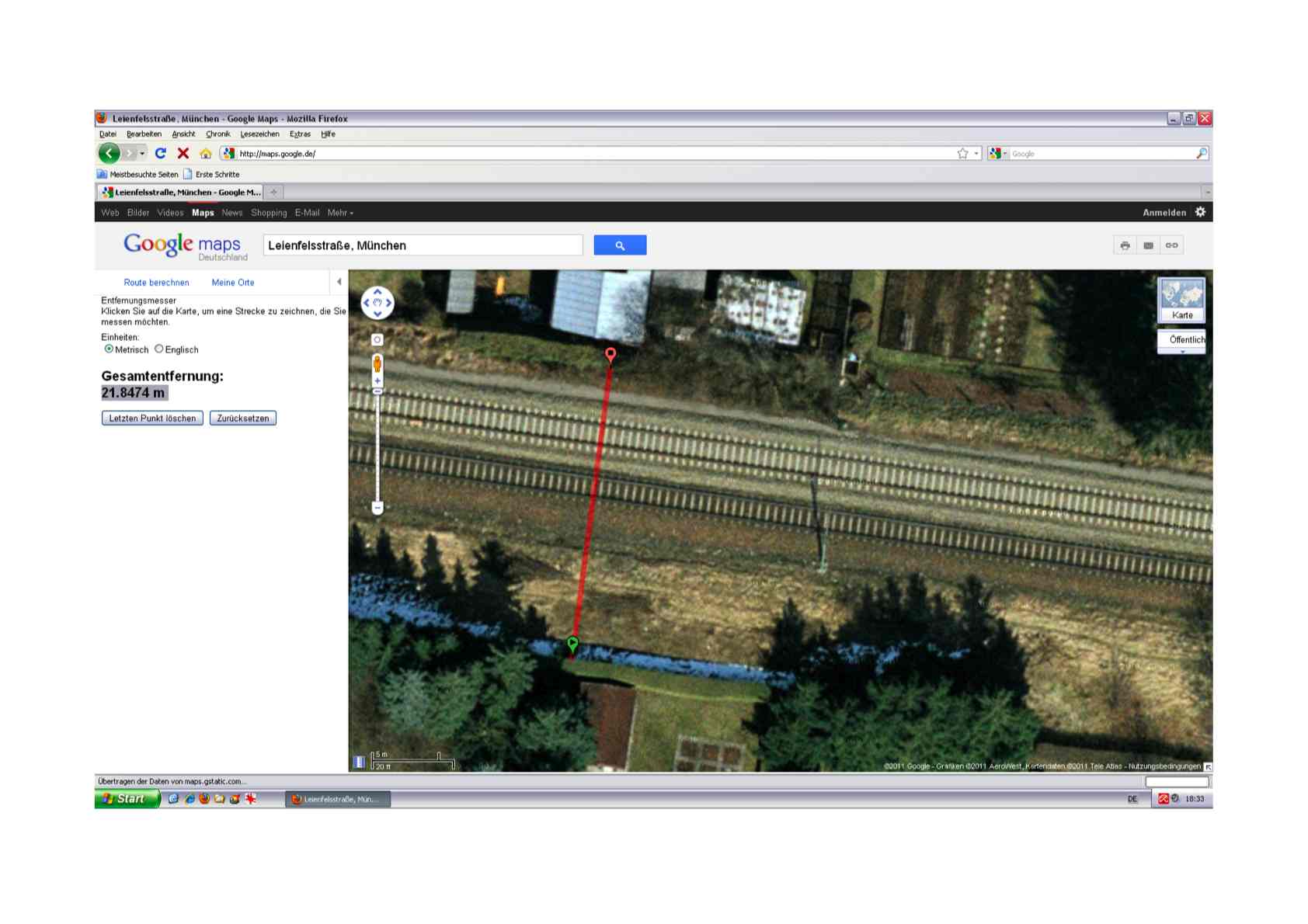
Task: Open the Hilfe menu
Action: click(x=328, y=134)
